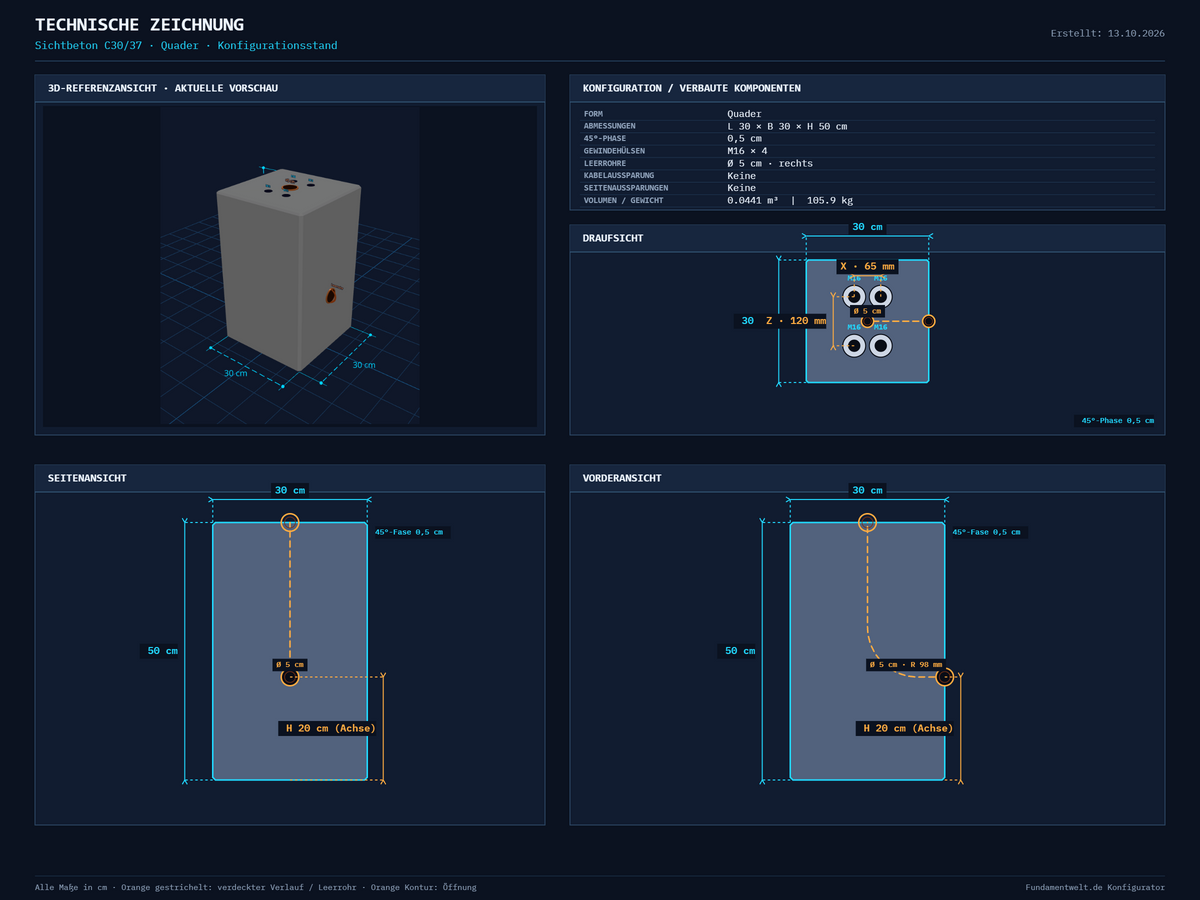Click the 'KONFIGURATION / VERBAUTE KOMPONENTEN' panel header
1200x900 pixels.
coord(867,88)
